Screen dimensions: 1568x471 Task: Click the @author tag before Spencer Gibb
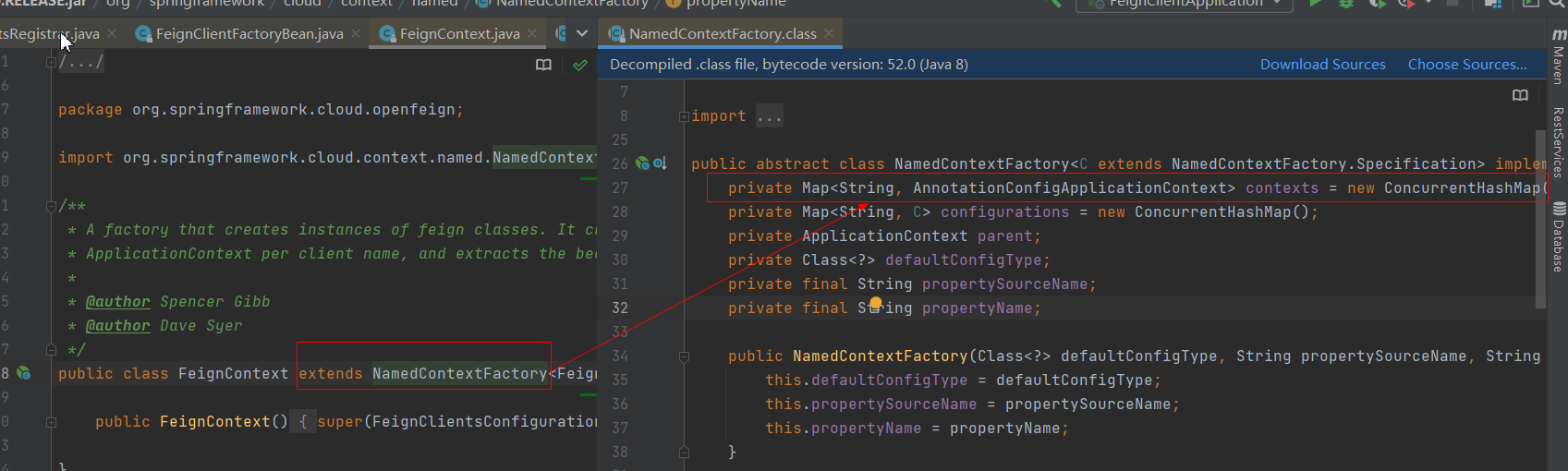[117, 302]
